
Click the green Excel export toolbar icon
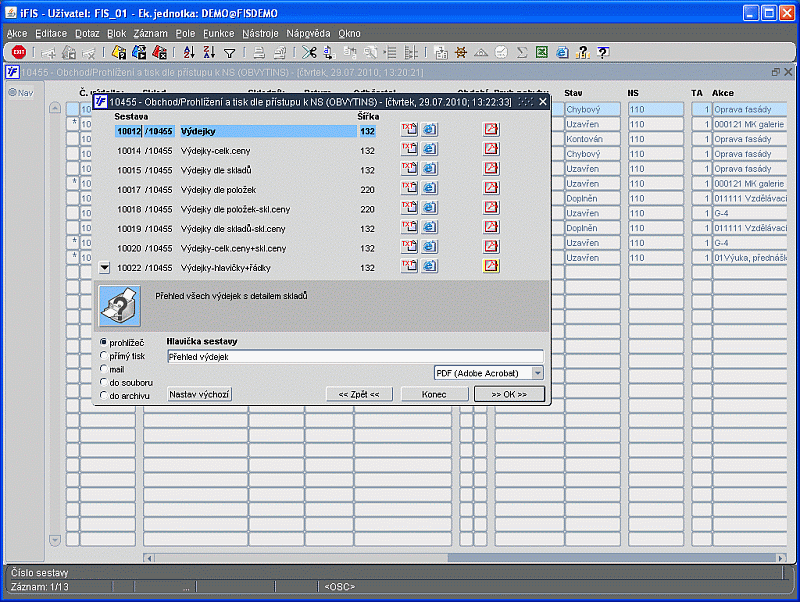[542, 52]
